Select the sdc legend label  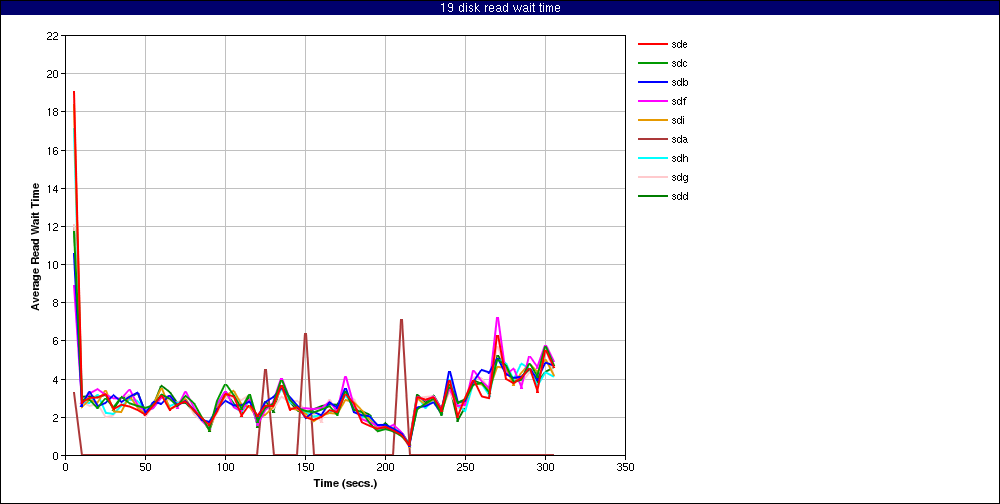click(680, 63)
